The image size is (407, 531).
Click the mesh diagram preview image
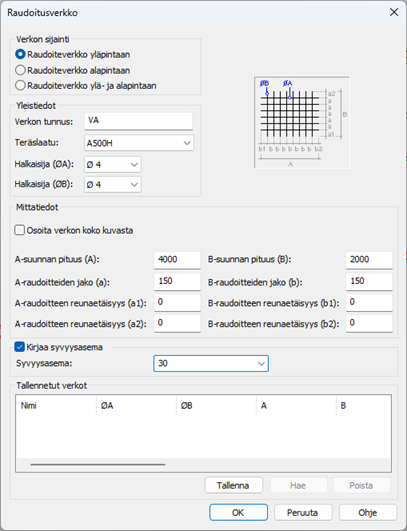click(x=302, y=122)
